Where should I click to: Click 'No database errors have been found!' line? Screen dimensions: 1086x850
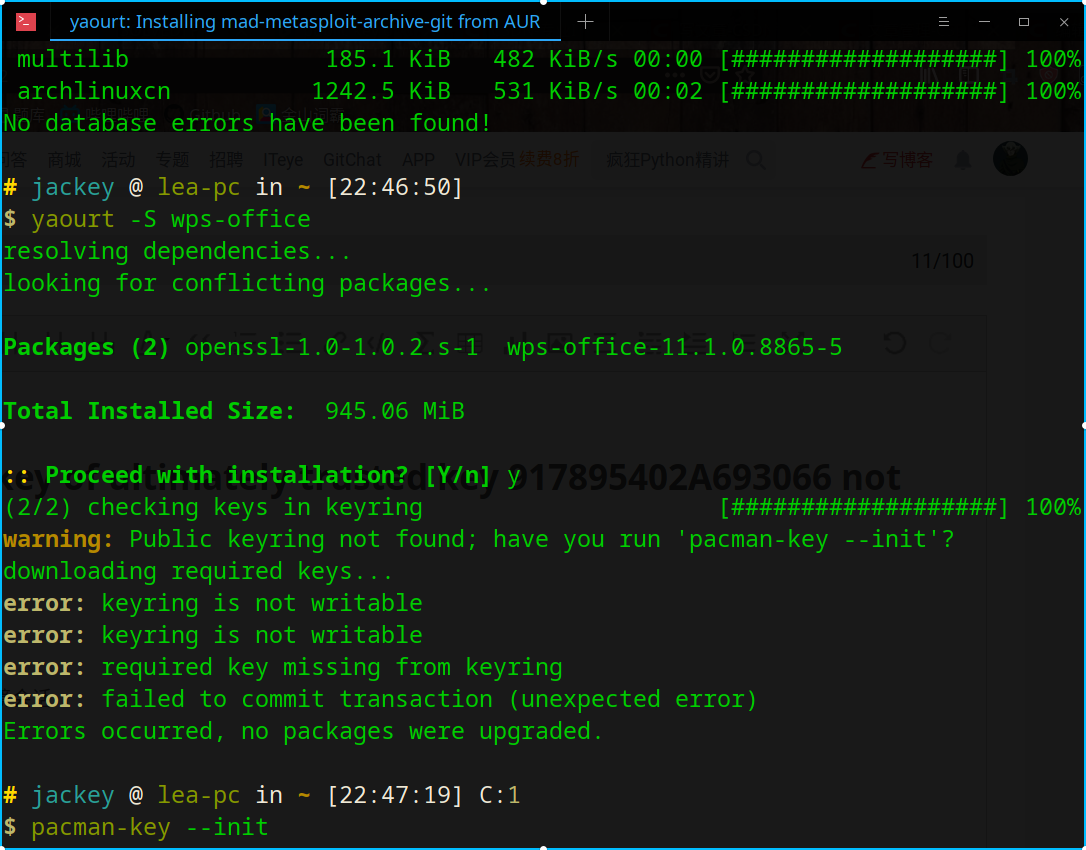click(x=247, y=123)
